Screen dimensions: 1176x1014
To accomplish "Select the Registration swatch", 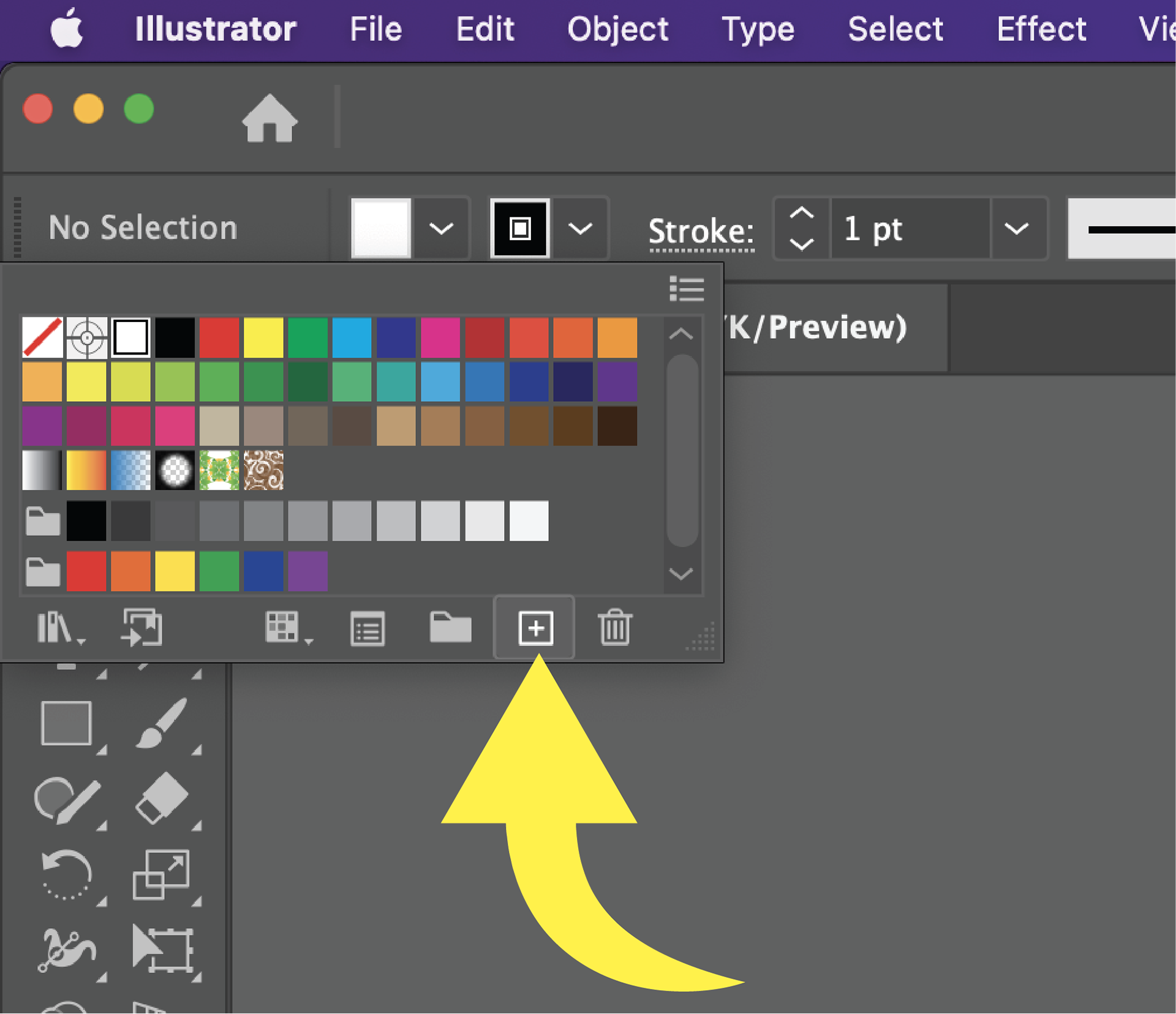I will 86,337.
